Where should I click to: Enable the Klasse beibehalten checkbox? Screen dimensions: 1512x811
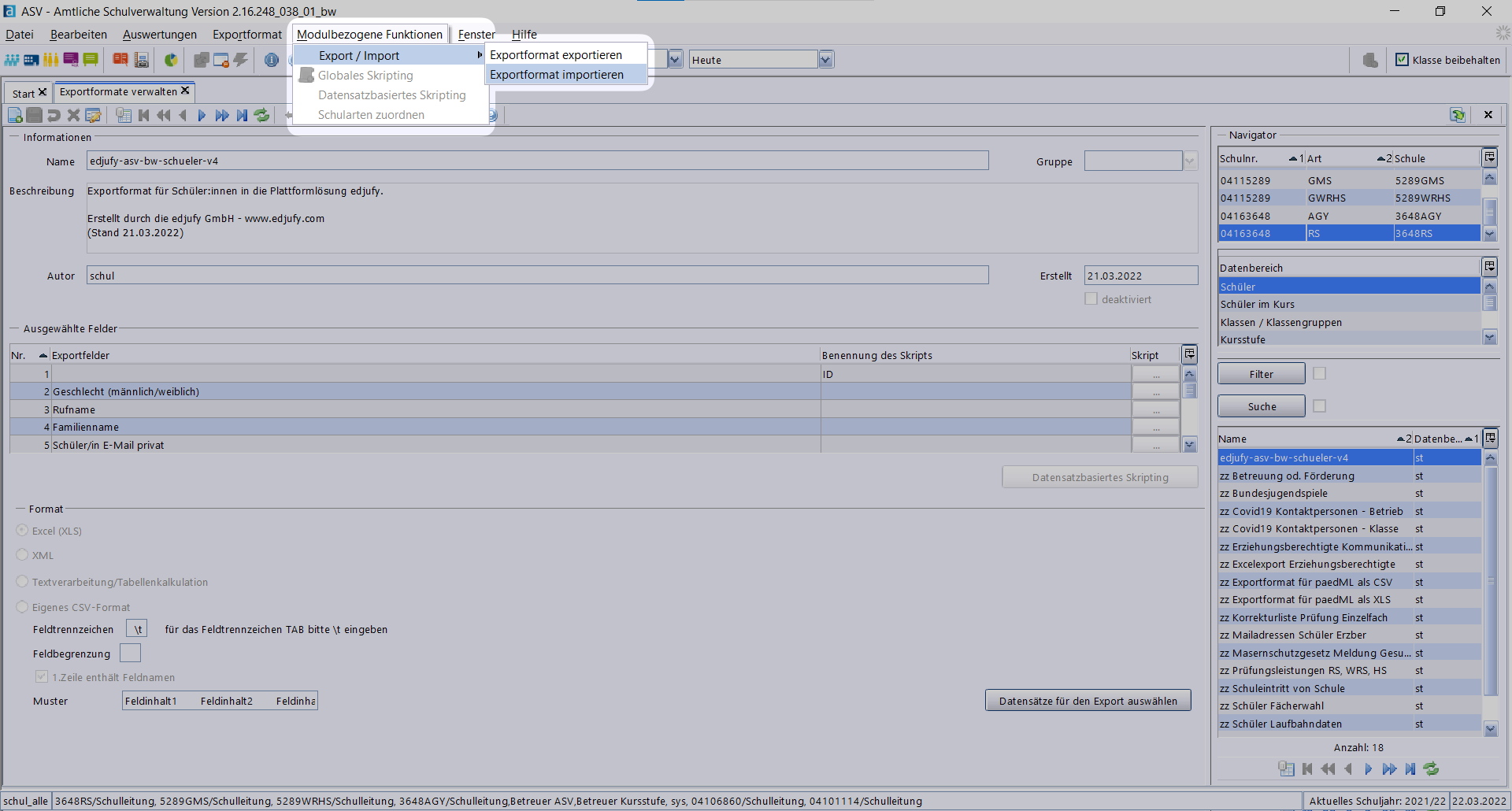[1402, 60]
